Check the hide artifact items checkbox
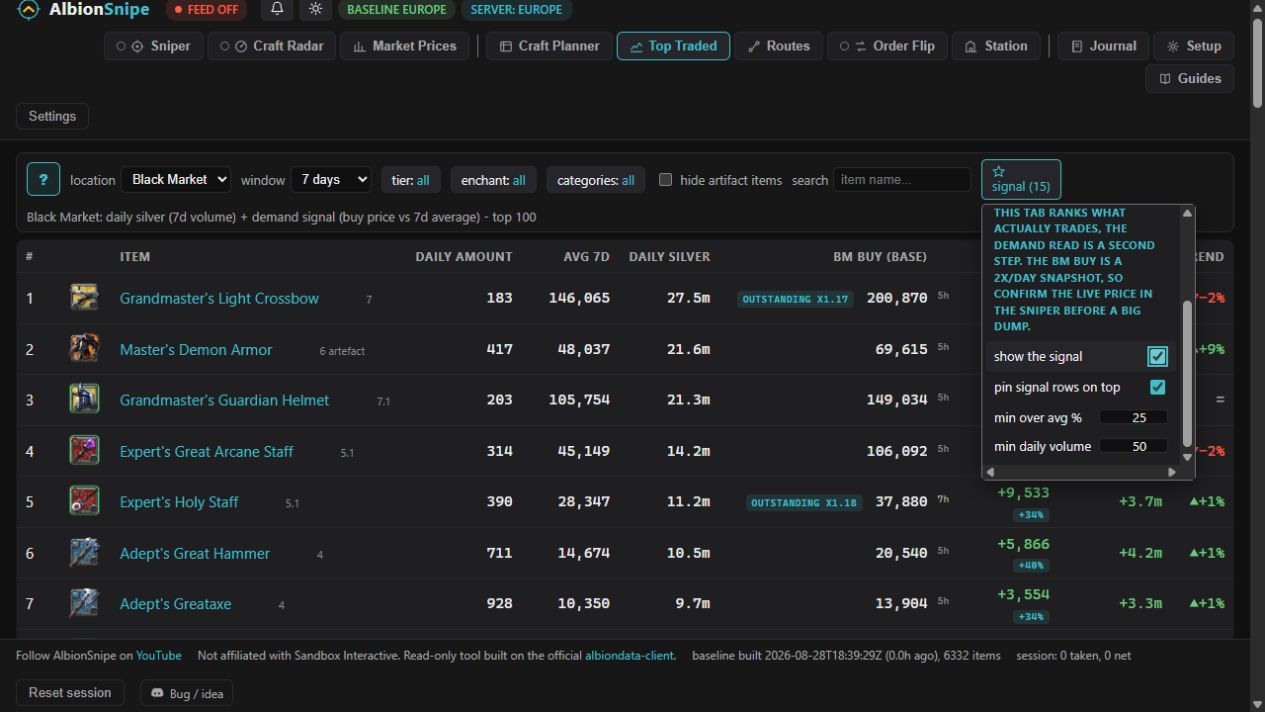The height and width of the screenshot is (712, 1265). pos(665,180)
